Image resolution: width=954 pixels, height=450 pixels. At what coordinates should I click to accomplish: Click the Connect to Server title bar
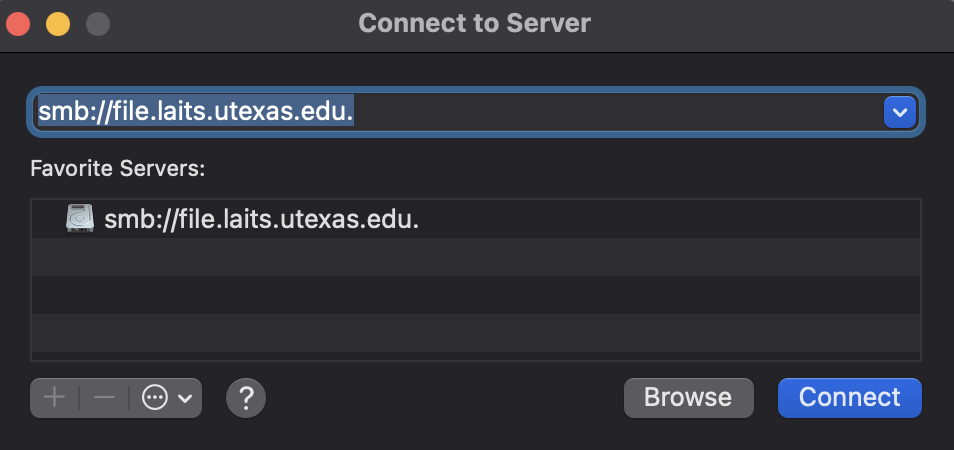[475, 24]
